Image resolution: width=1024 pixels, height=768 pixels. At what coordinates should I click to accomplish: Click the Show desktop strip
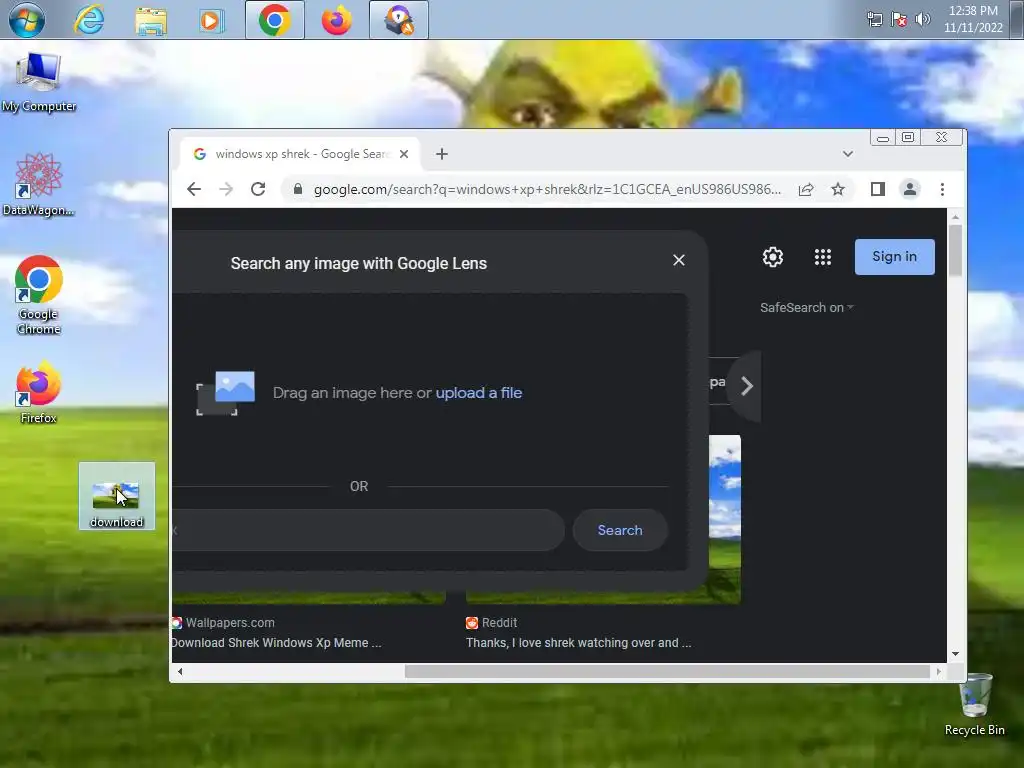click(1019, 20)
